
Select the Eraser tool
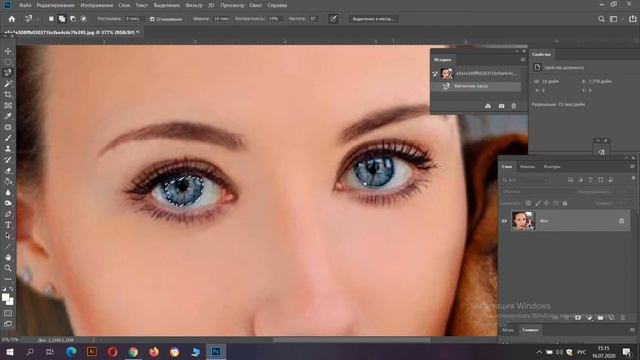click(8, 171)
